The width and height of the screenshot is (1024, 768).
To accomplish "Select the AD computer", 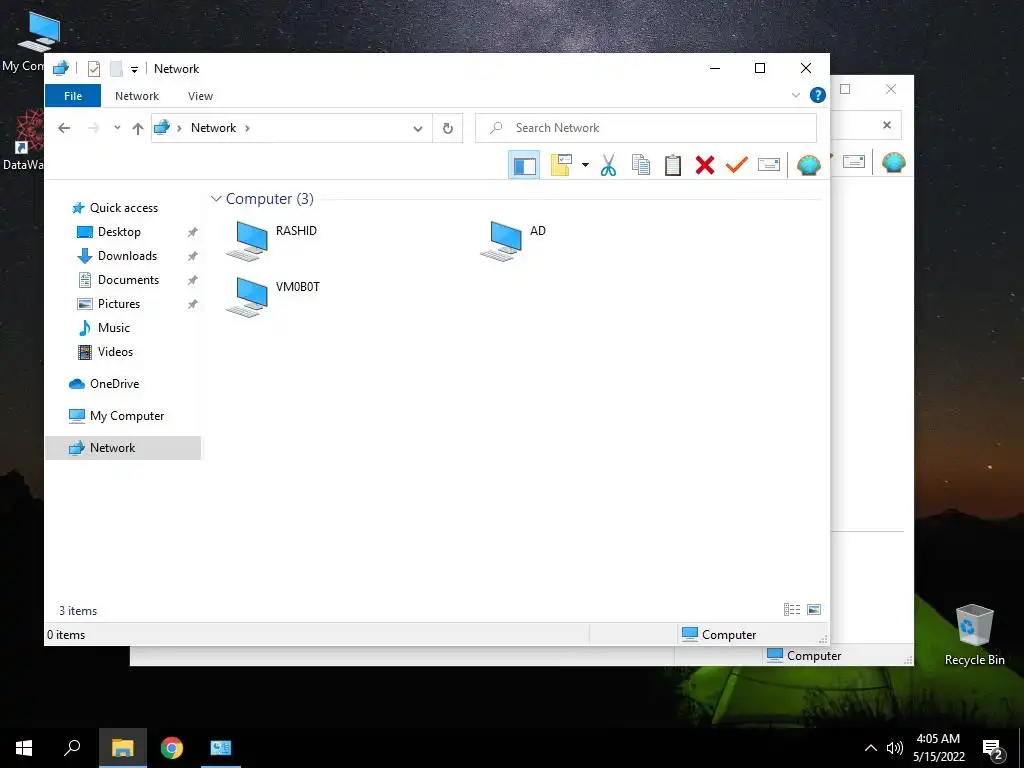I will 513,240.
